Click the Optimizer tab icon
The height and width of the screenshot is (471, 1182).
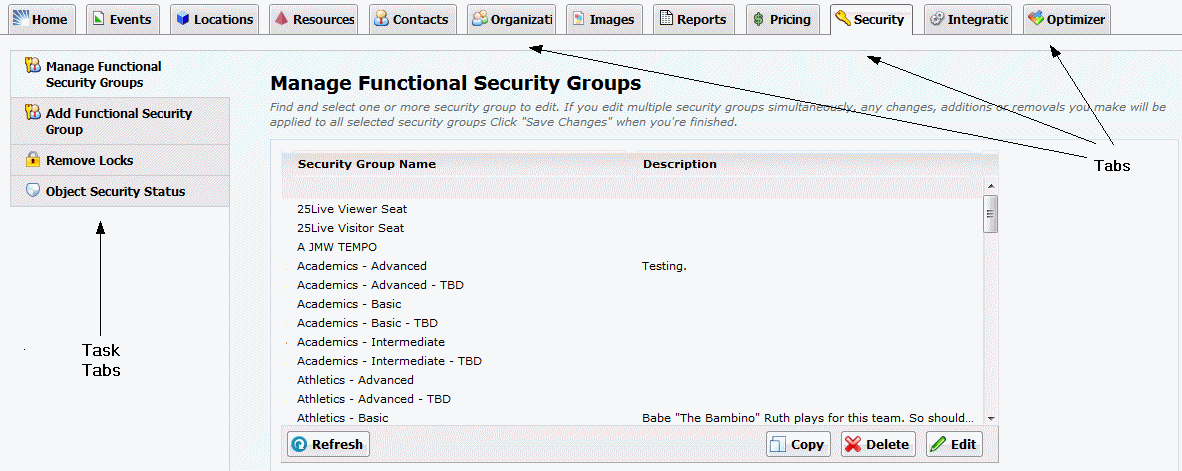pos(1036,19)
